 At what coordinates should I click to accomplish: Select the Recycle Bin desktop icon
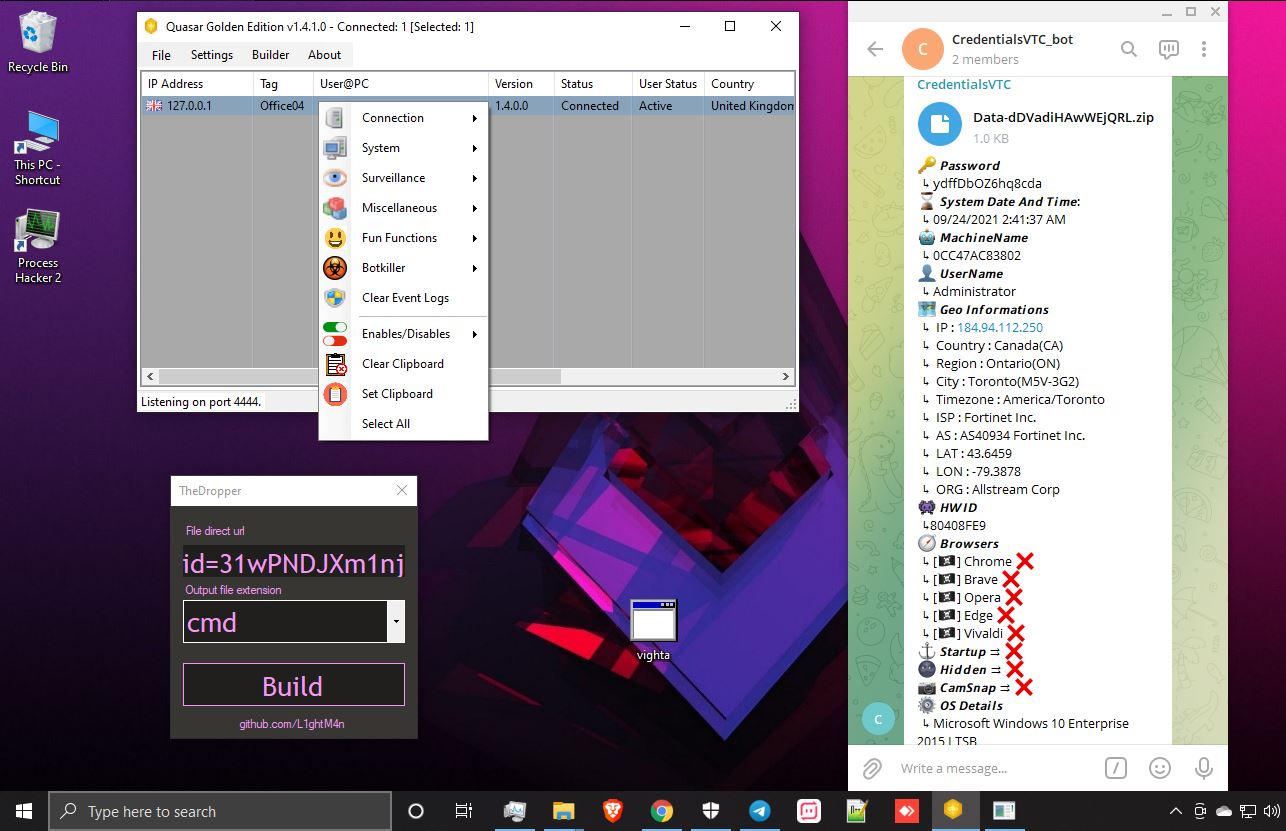pos(38,42)
